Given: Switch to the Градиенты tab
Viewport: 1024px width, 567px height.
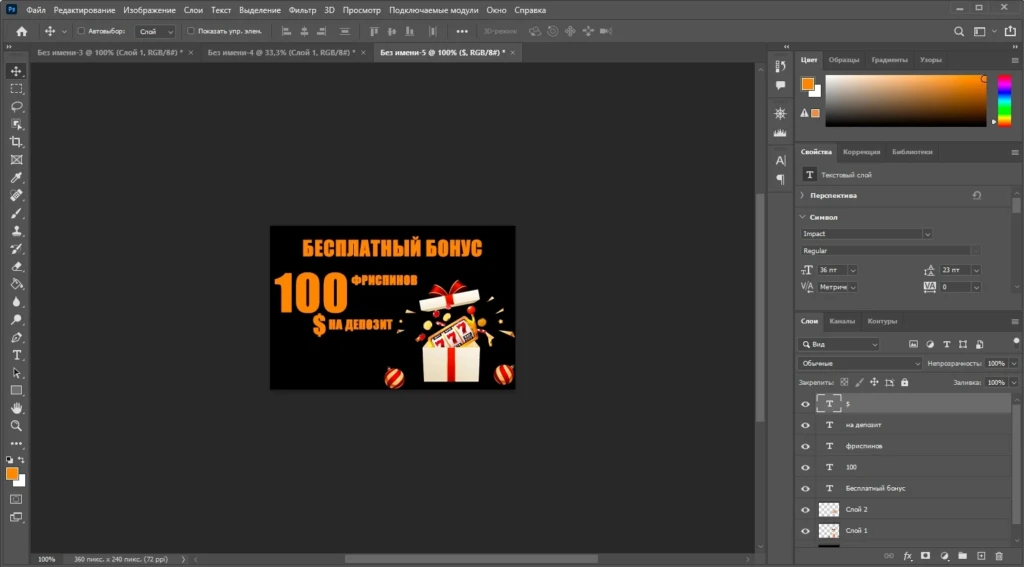Looking at the screenshot, I should [x=889, y=59].
